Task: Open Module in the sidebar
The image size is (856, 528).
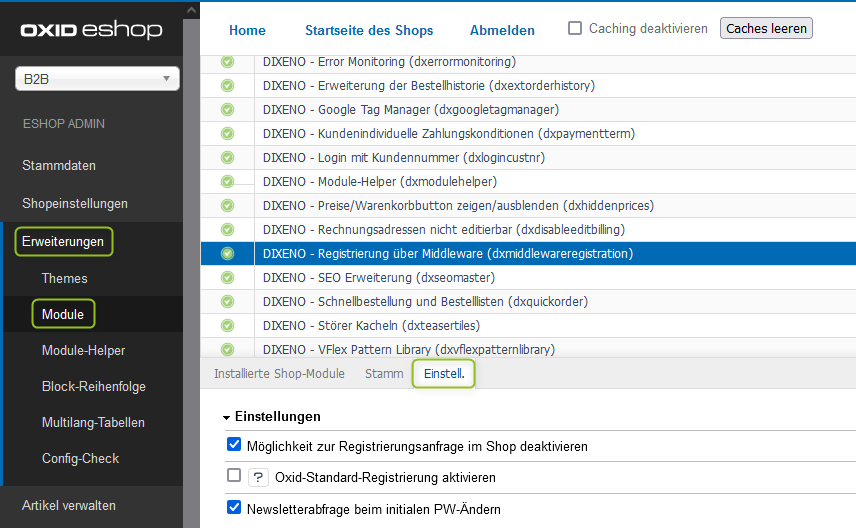Action: point(63,315)
